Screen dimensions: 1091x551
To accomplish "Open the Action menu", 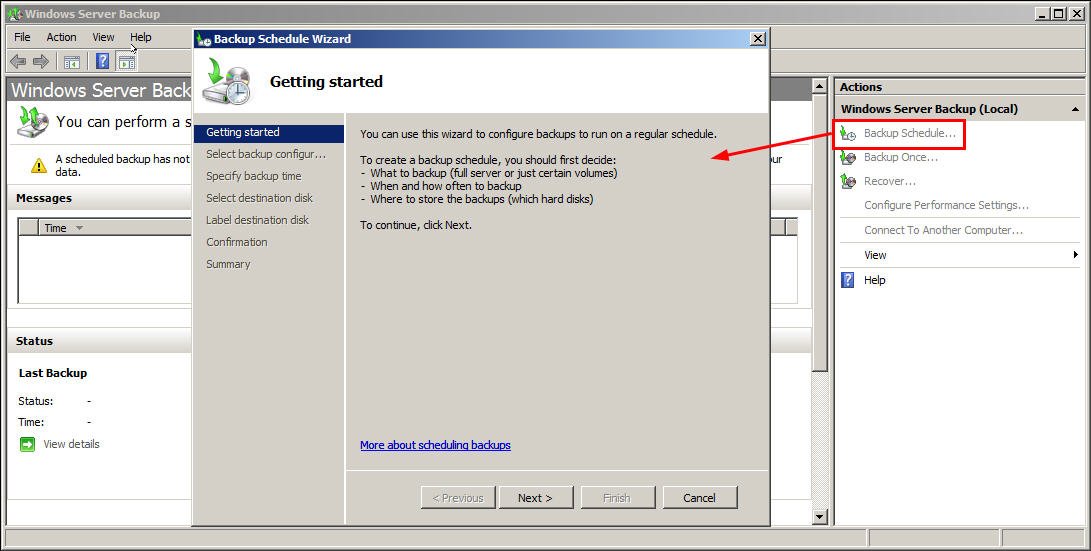I will tap(61, 37).
